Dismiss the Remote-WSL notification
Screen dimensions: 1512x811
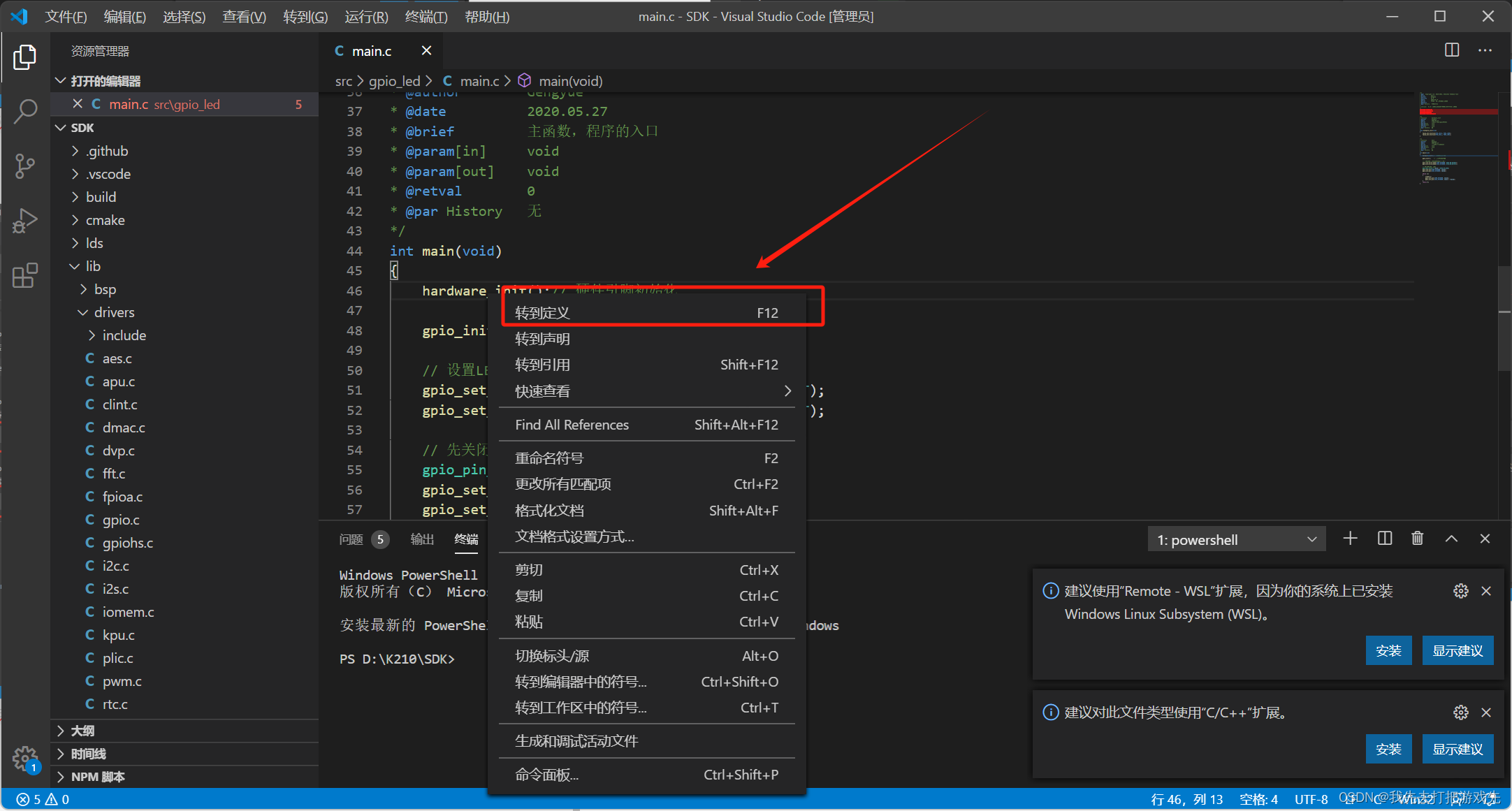(x=1486, y=591)
